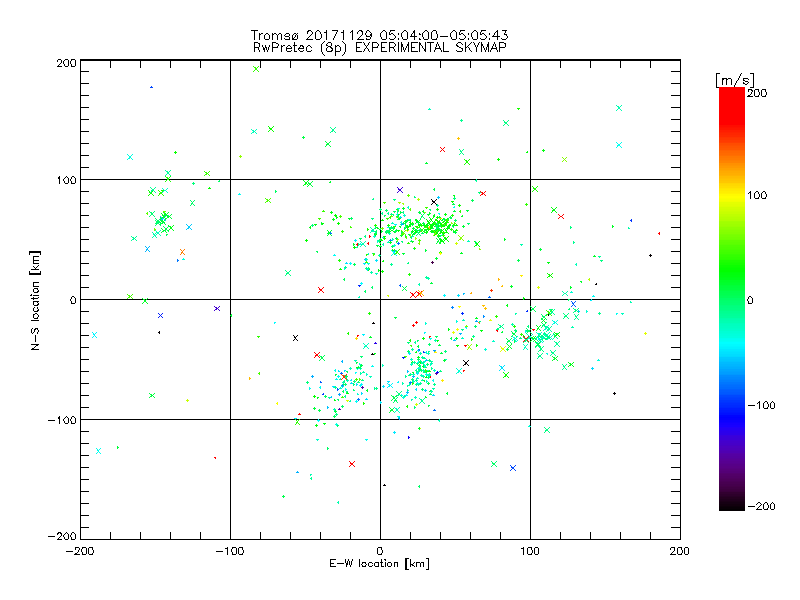Click the x-axis tick label '200'
This screenshot has width=800, height=600.
click(x=680, y=552)
